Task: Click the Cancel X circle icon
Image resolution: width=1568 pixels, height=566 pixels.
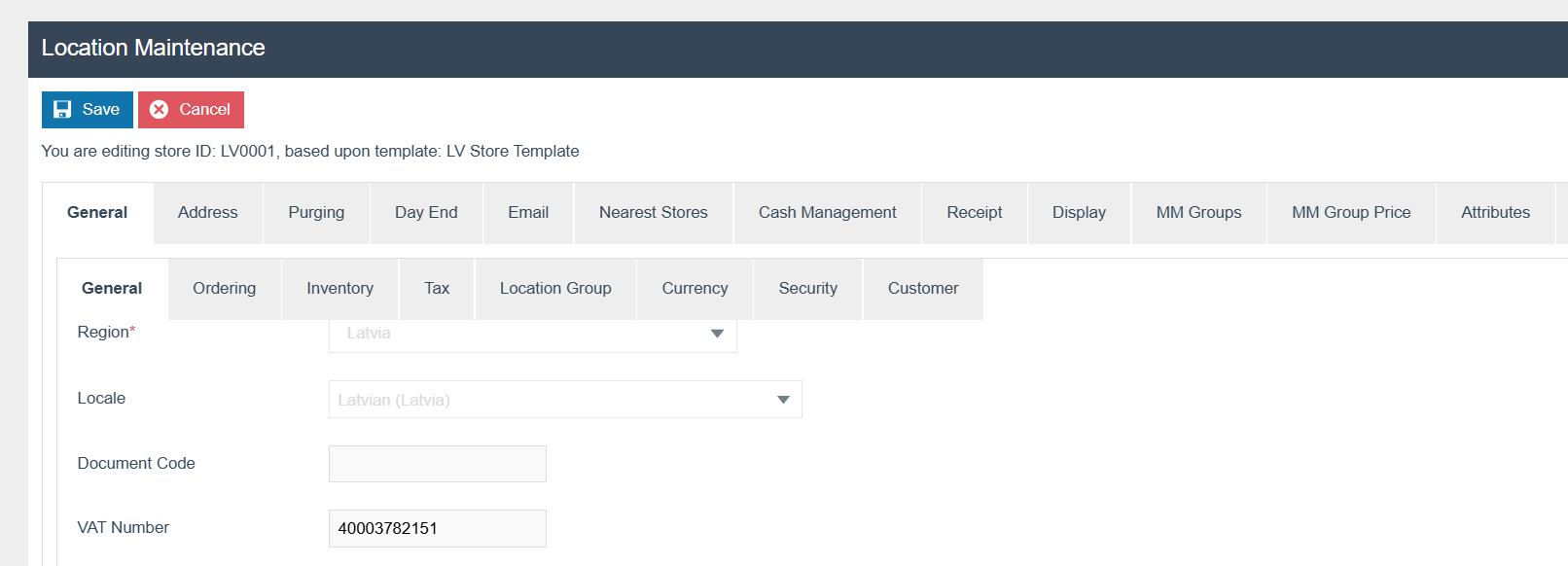Action: click(160, 110)
